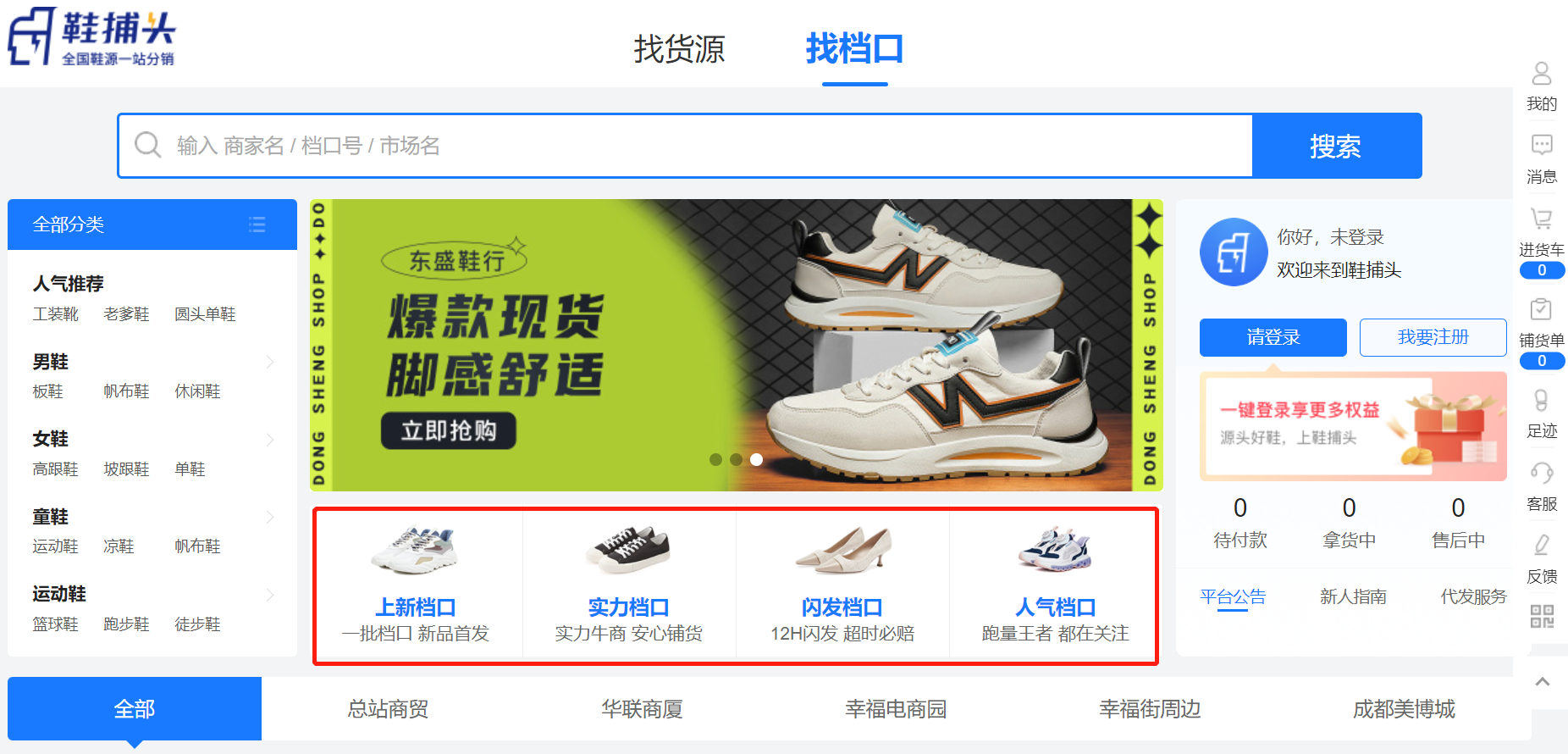Focus the 商家名 search input field
Screen dimensions: 1568x754
(x=685, y=146)
